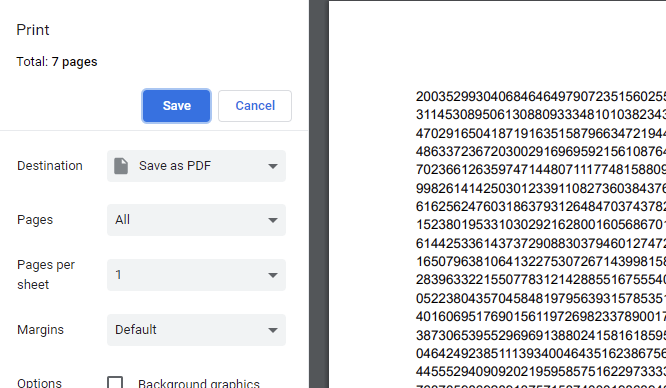Image resolution: width=666 pixels, height=388 pixels.
Task: Click the Background graphics label text
Action: [199, 384]
